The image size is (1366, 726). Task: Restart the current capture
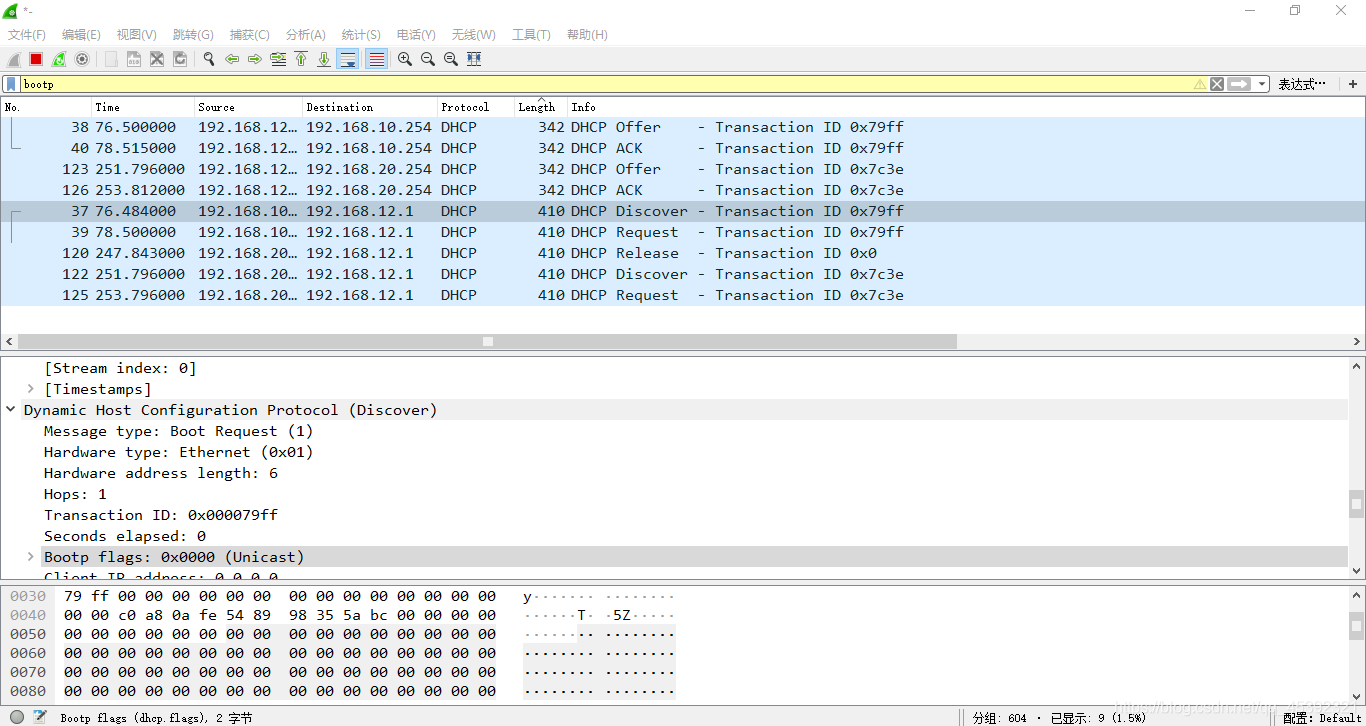[x=59, y=59]
